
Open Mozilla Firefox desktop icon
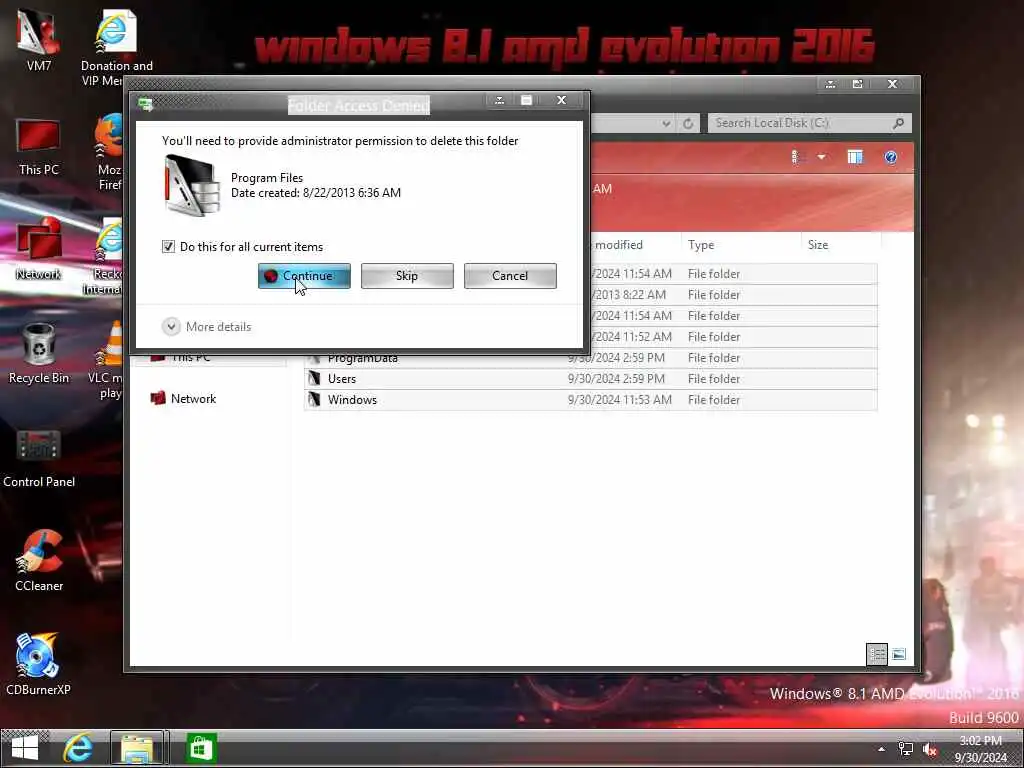pyautogui.click(x=109, y=153)
